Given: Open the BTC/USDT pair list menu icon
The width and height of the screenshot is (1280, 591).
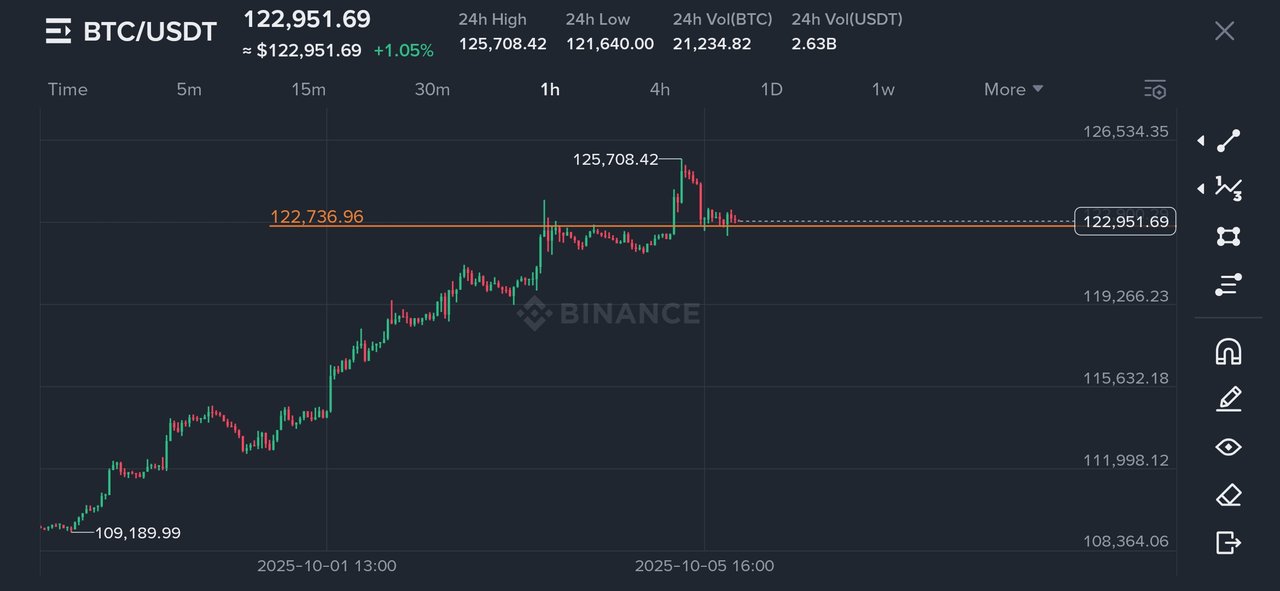Looking at the screenshot, I should [59, 31].
